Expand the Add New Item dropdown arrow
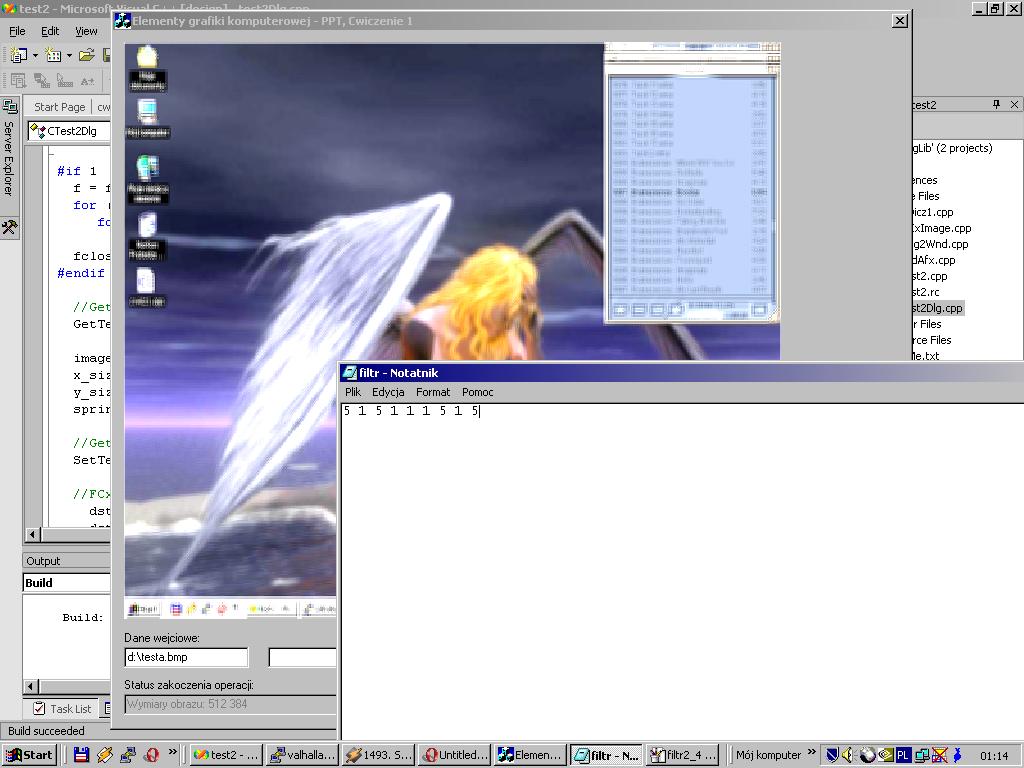This screenshot has width=1024, height=768. pyautogui.click(x=70, y=56)
